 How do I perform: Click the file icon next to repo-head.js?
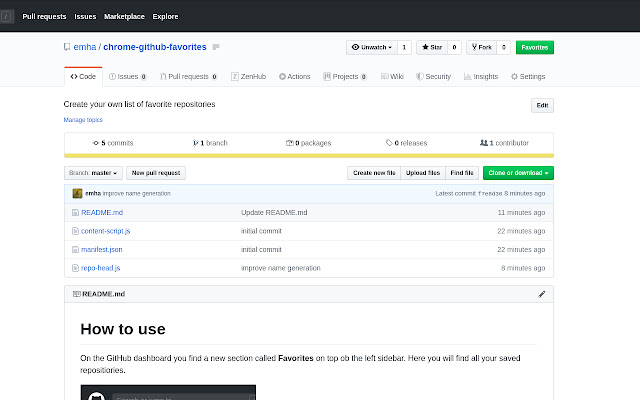(x=74, y=268)
